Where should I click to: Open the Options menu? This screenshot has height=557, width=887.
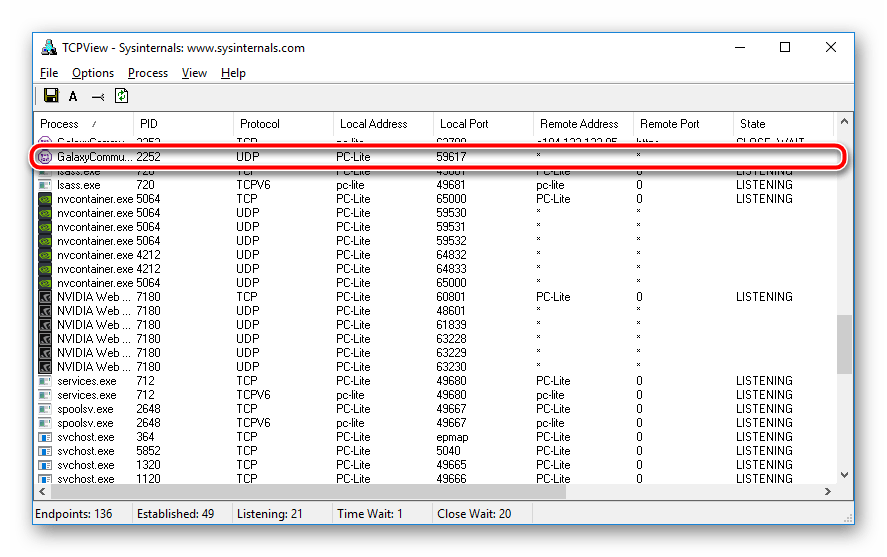coord(93,73)
